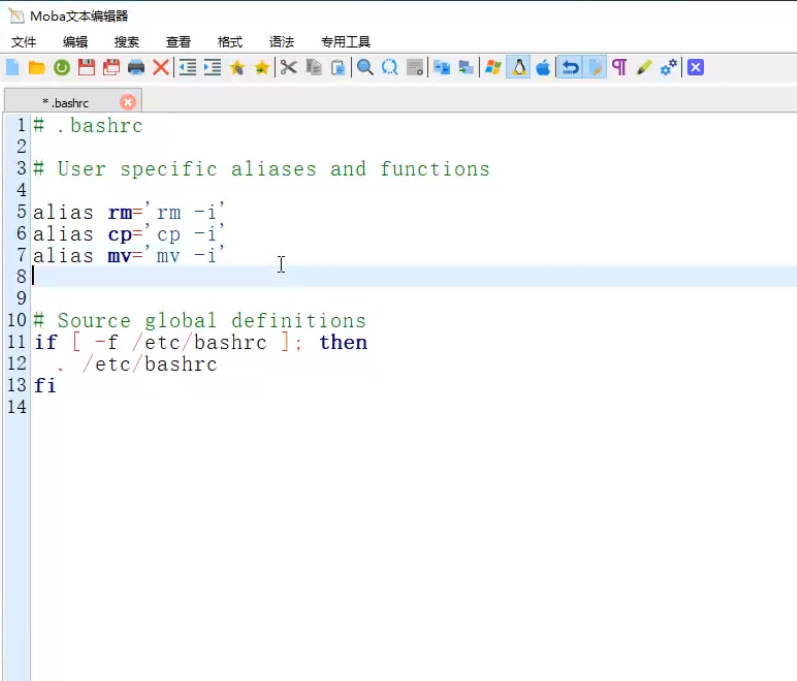This screenshot has height=681, width=797.
Task: Click the purple X exit icon in toolbar
Action: (x=695, y=68)
